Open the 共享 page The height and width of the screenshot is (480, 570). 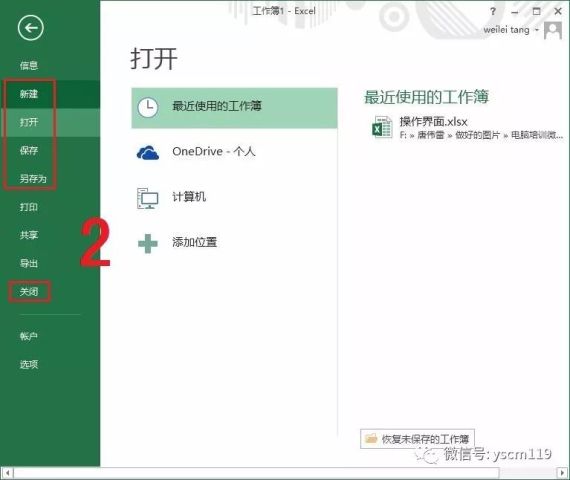pos(29,235)
